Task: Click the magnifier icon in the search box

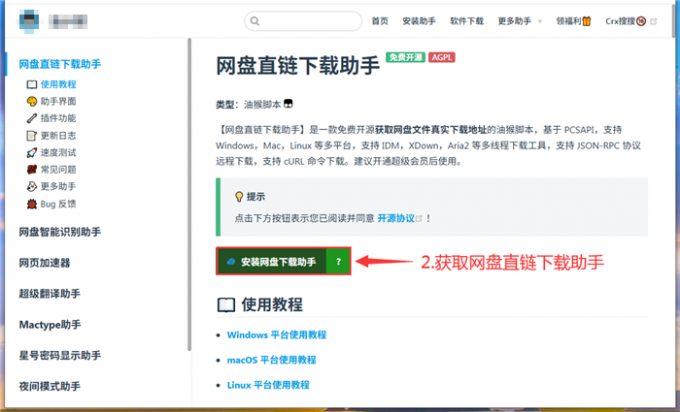Action: point(255,21)
